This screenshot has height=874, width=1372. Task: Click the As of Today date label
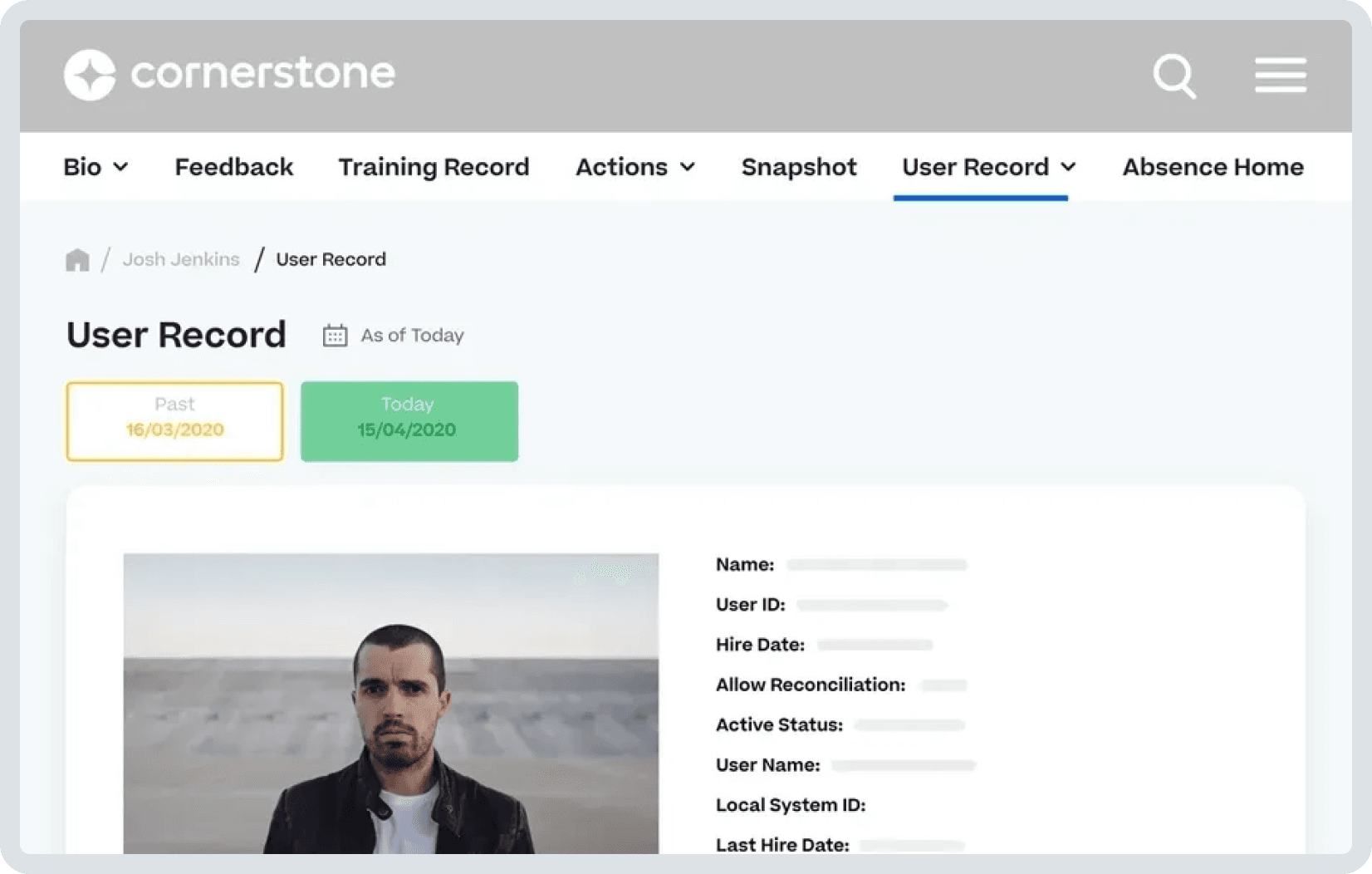coord(412,336)
